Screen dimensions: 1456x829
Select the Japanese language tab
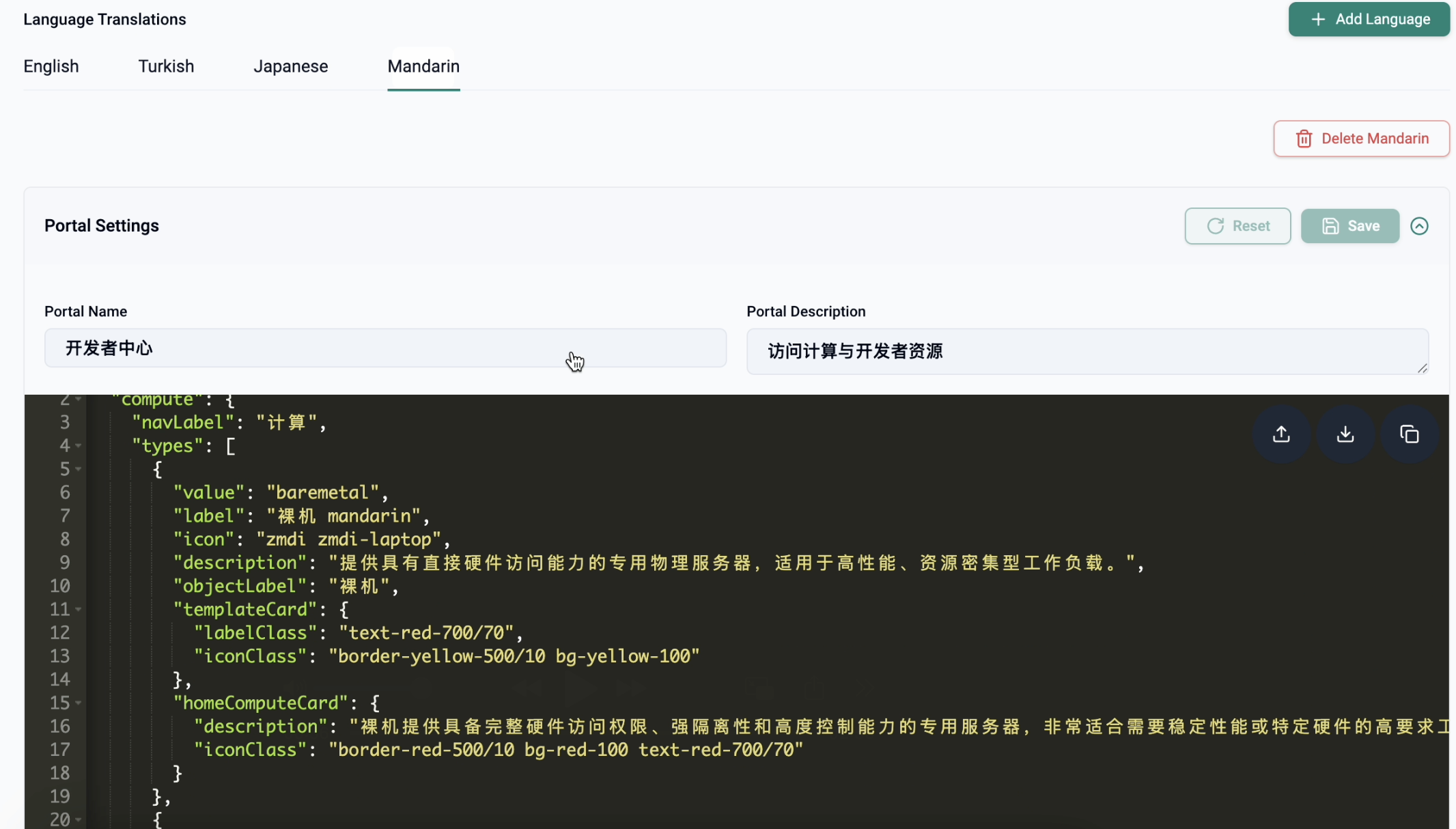click(x=290, y=66)
